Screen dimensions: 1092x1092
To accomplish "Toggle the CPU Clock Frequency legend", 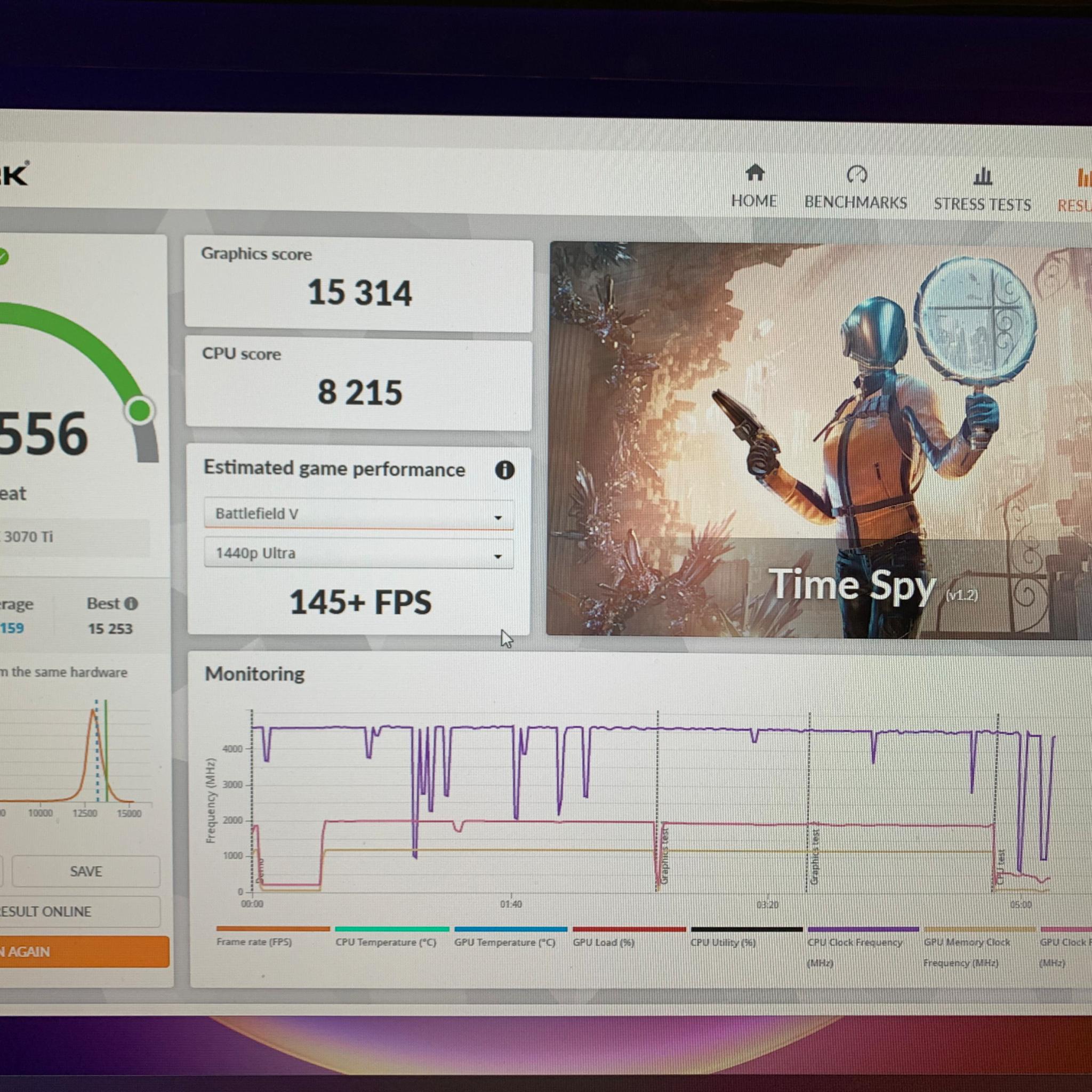I will 863,948.
